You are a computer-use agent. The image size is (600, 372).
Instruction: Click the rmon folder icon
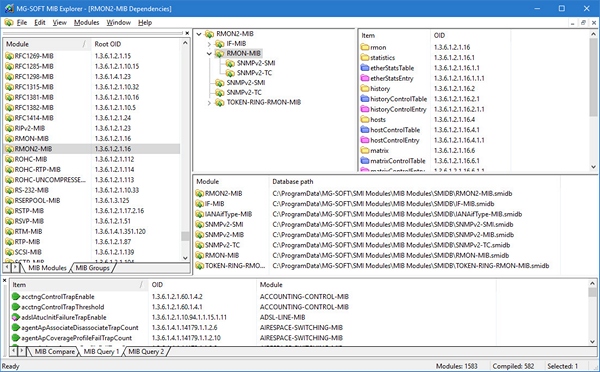(365, 47)
